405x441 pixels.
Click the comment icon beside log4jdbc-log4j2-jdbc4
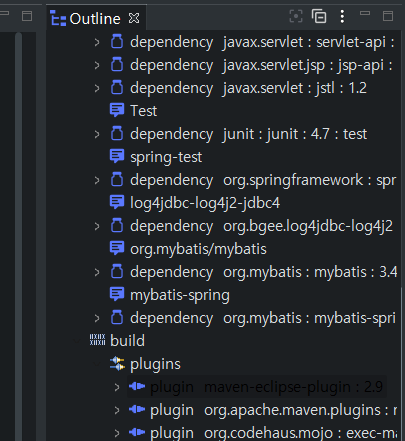click(x=117, y=202)
